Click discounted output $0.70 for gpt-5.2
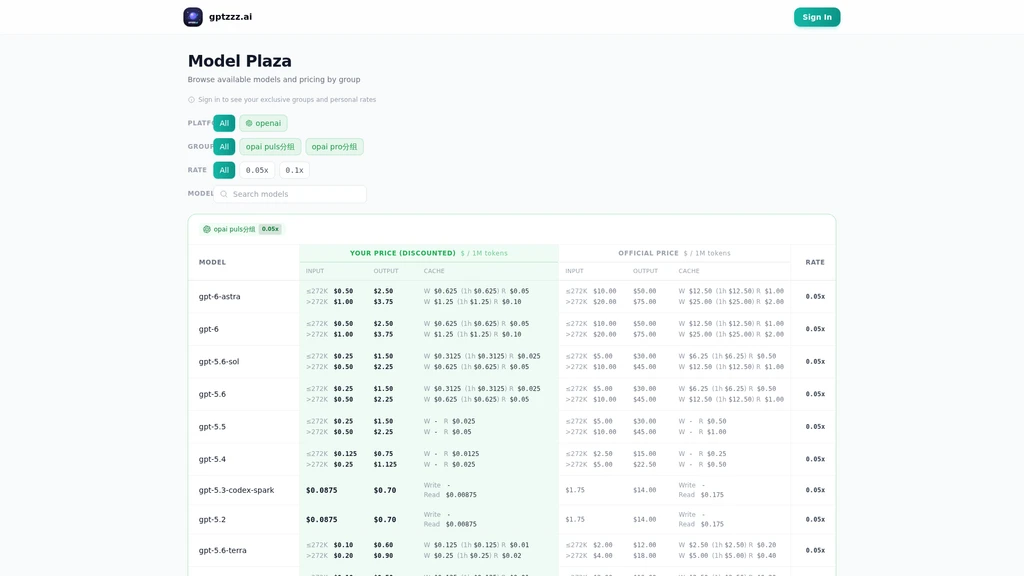This screenshot has height=576, width=1024. [x=385, y=520]
